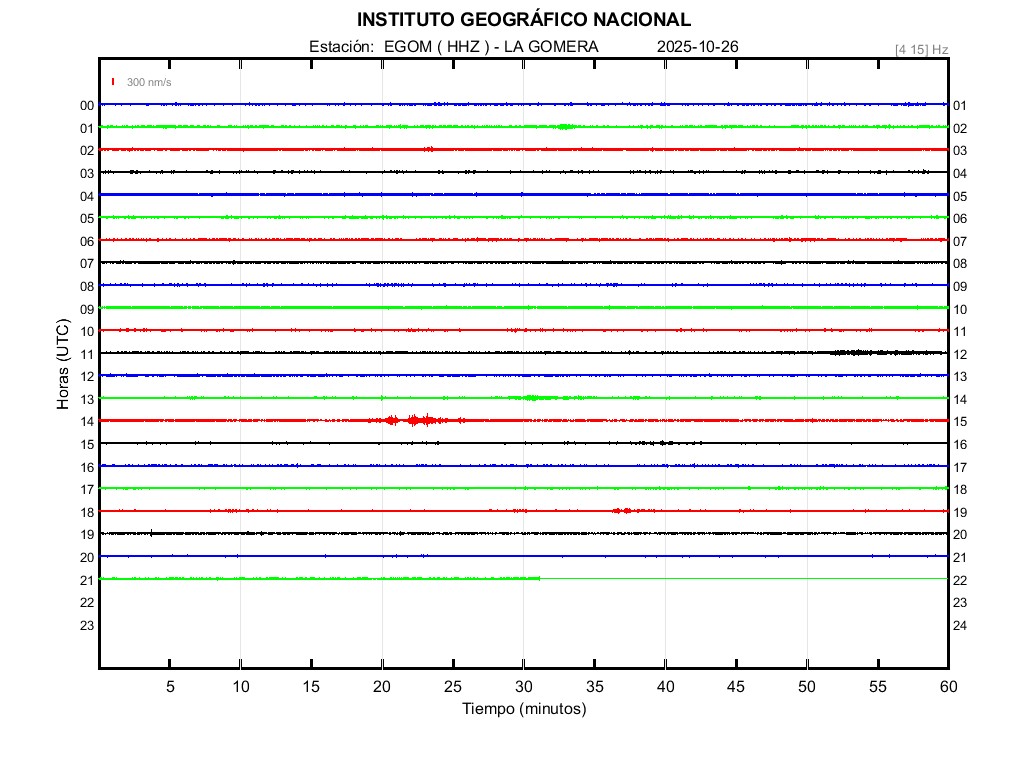Image resolution: width=1024 pixels, height=768 pixels.
Task: Click where the hour 21 green trace data ends
Action: point(540,578)
